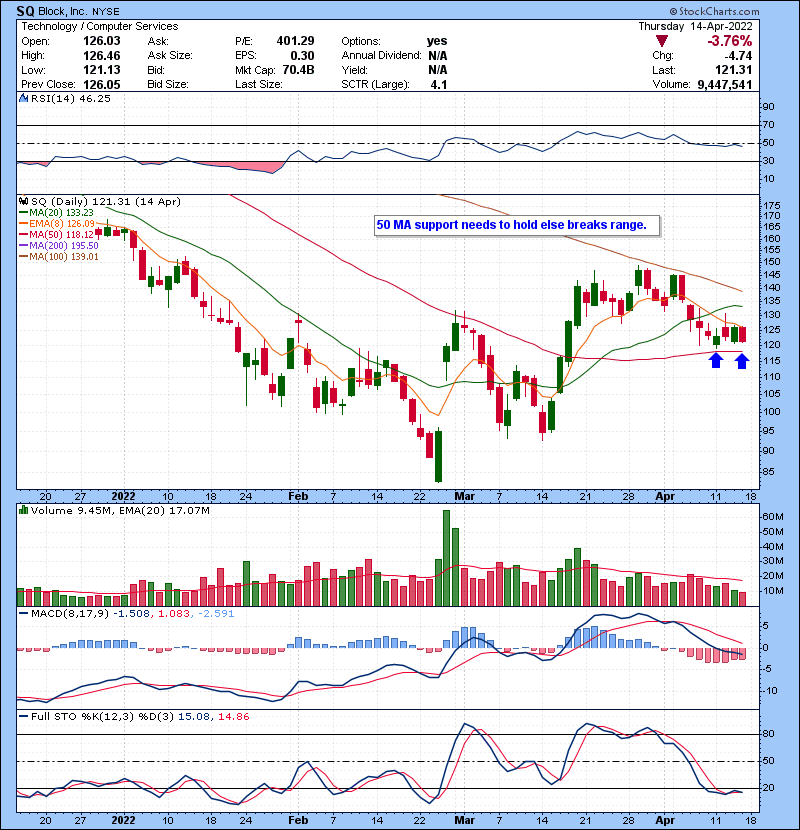This screenshot has height=830, width=800.
Task: Click the EMA(8) 126.09 legend entry
Action: [x=57, y=223]
